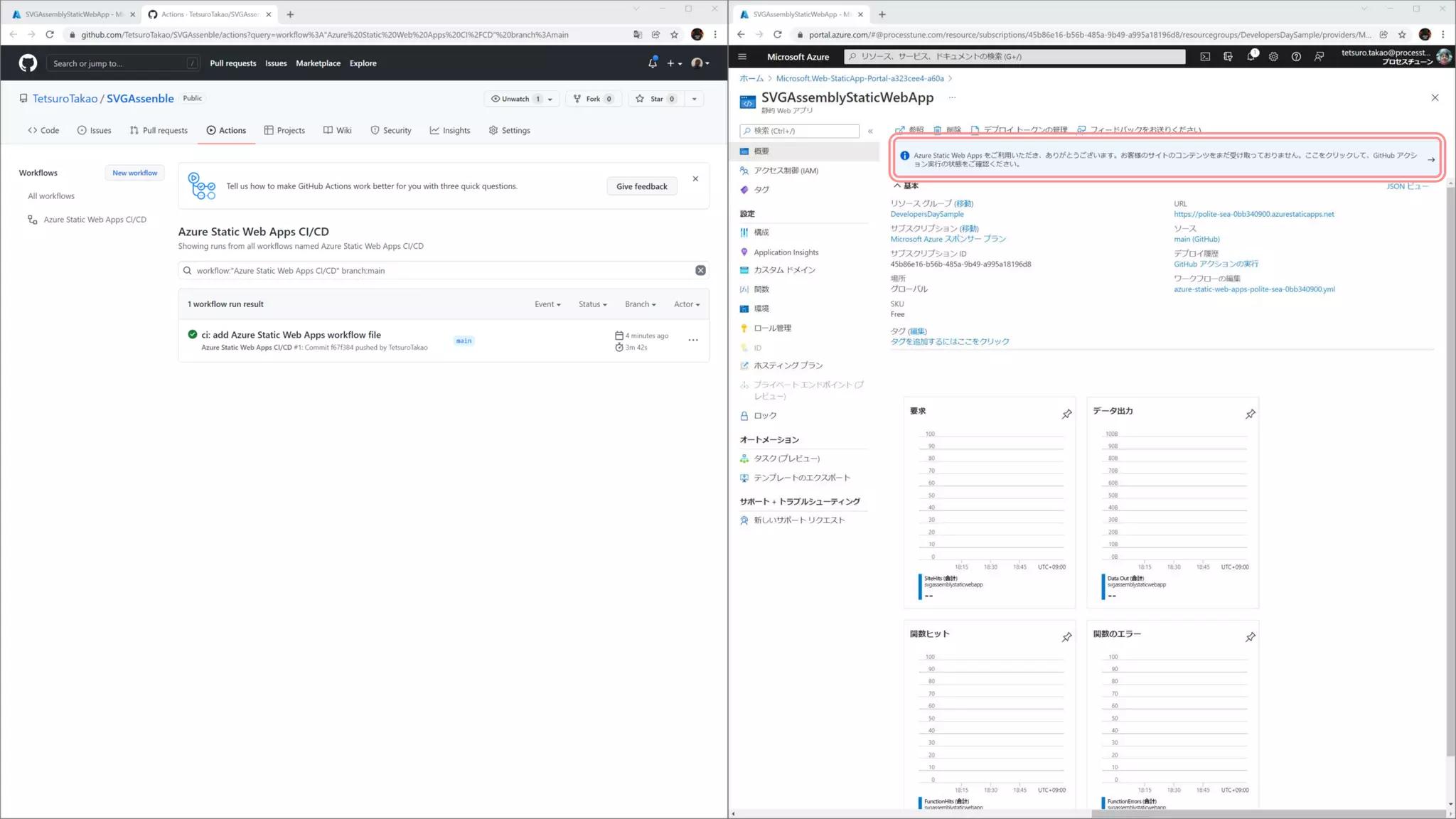Collapse the Azure sidebar menu
The width and height of the screenshot is (1456, 819).
click(x=870, y=131)
